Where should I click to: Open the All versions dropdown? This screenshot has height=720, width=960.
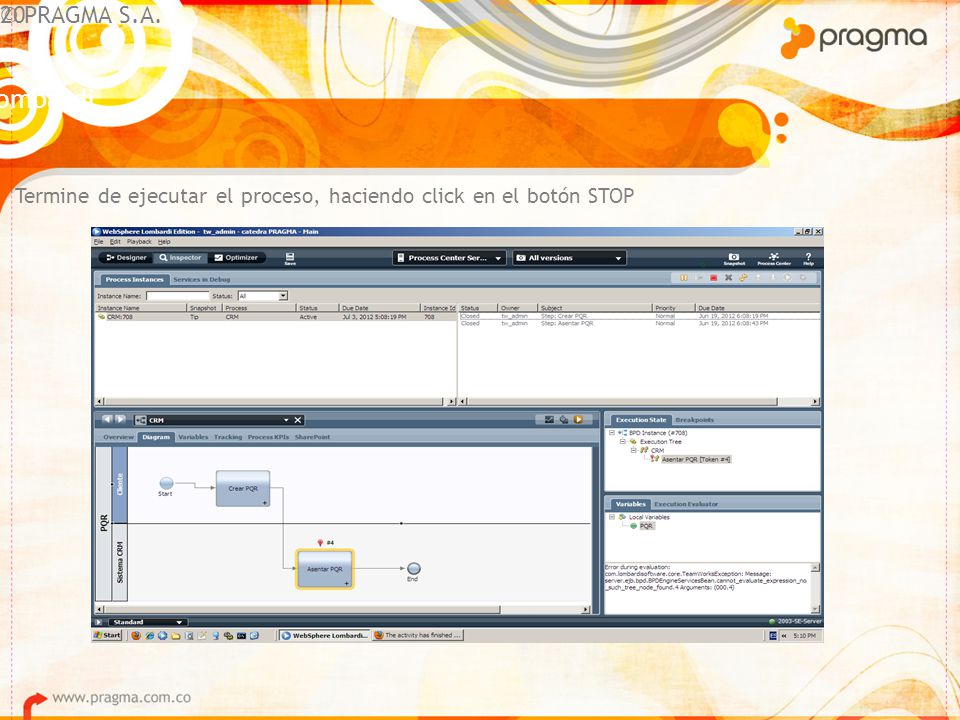(x=569, y=258)
